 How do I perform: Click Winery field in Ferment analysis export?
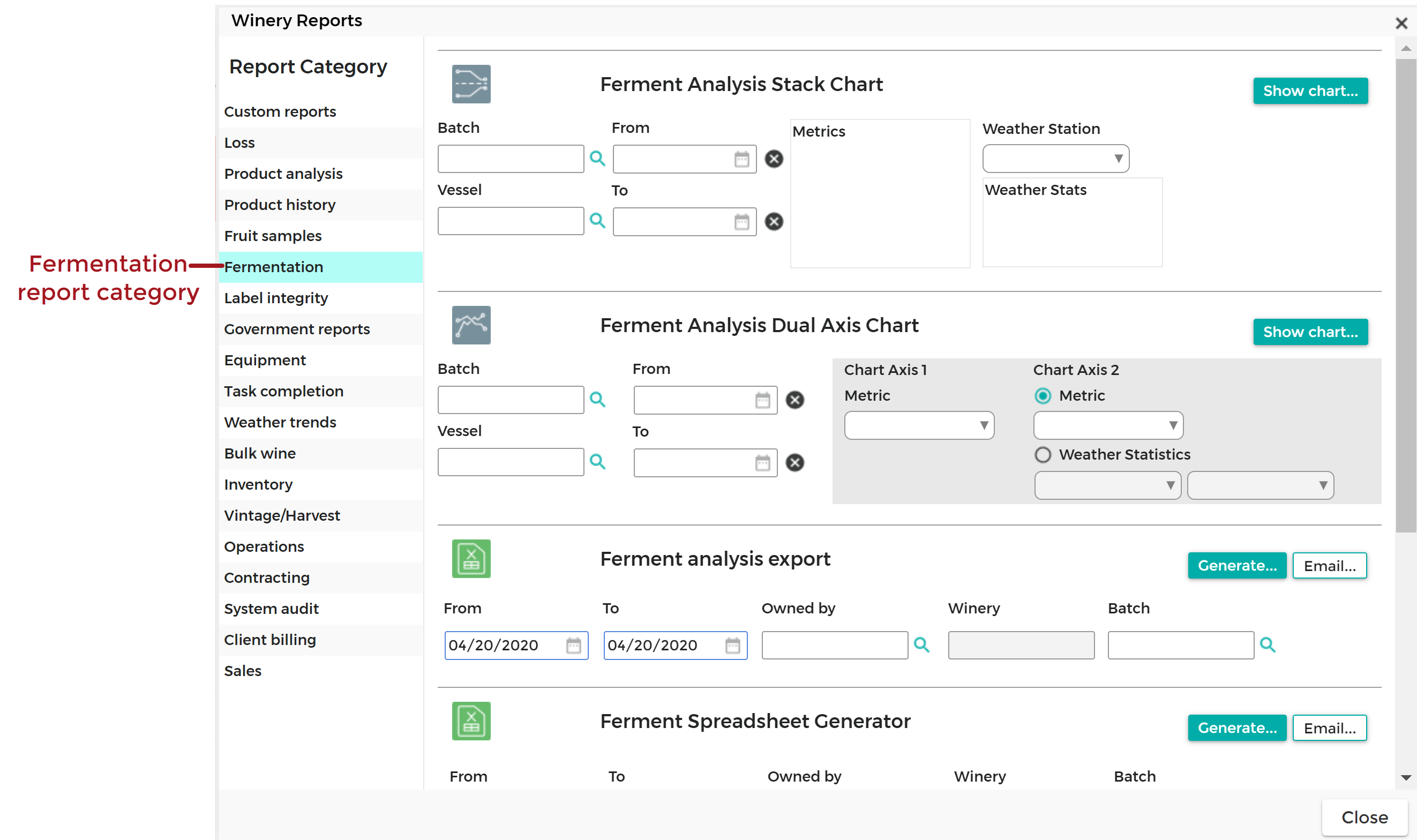click(x=1021, y=646)
